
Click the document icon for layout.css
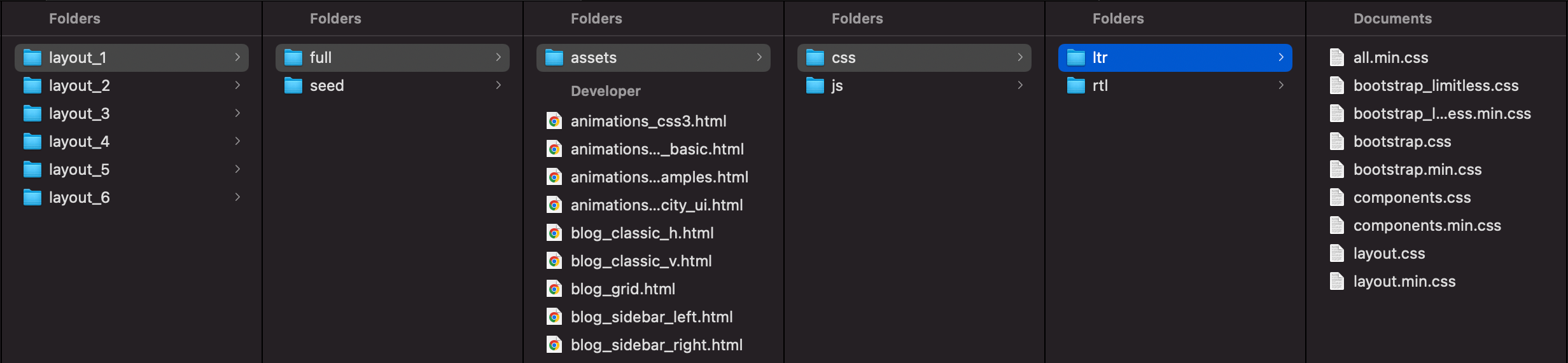(x=1337, y=254)
